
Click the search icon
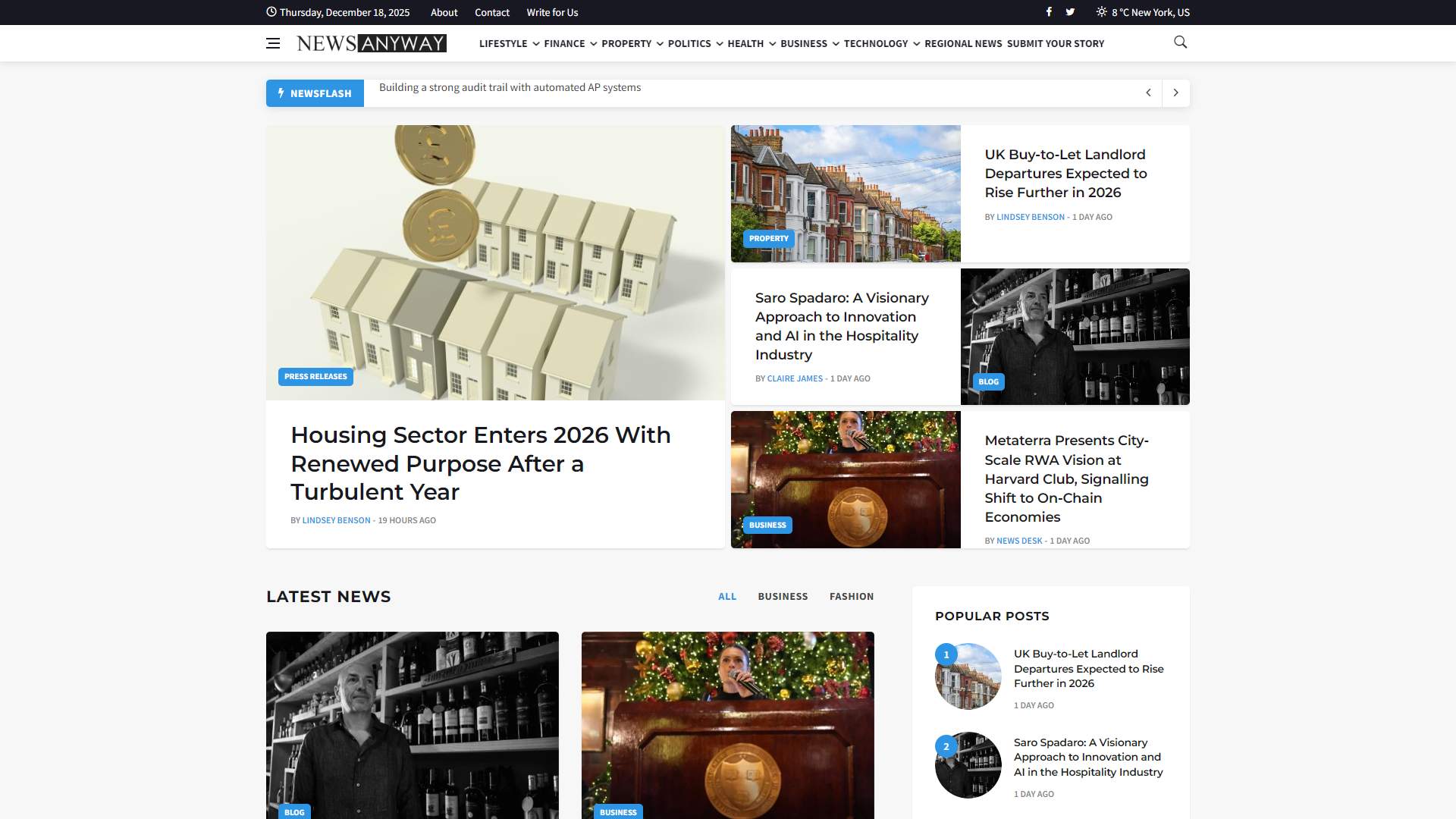pos(1180,42)
